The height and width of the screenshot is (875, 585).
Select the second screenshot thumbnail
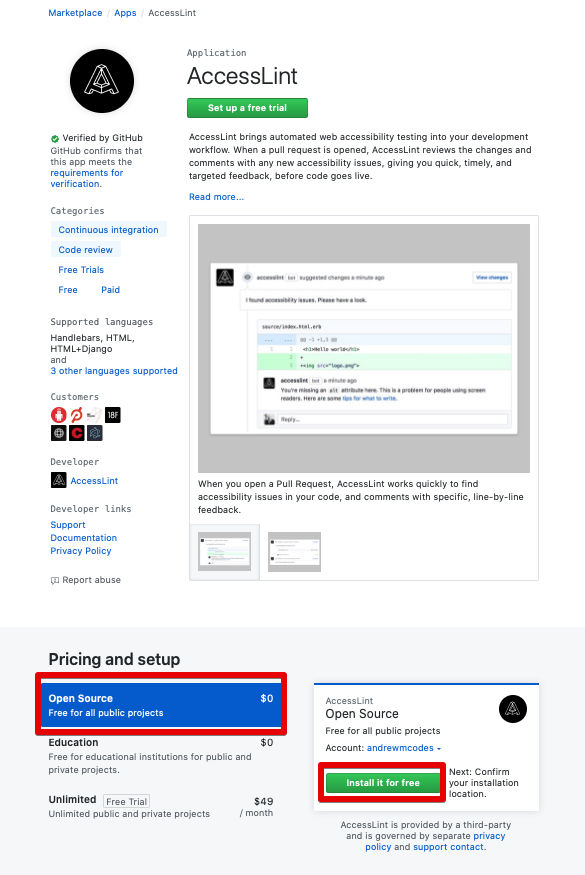point(294,551)
